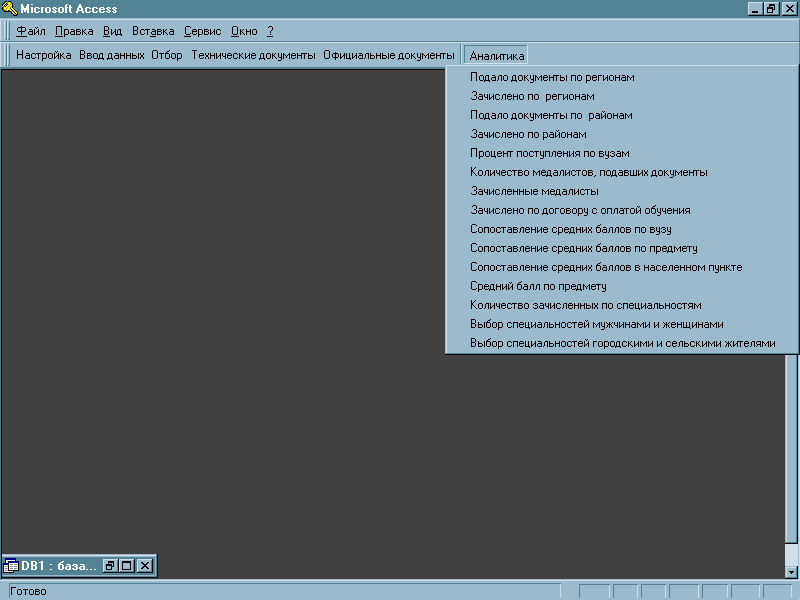Open Технические документы toolbar menu
The width and height of the screenshot is (800, 600).
click(x=254, y=55)
